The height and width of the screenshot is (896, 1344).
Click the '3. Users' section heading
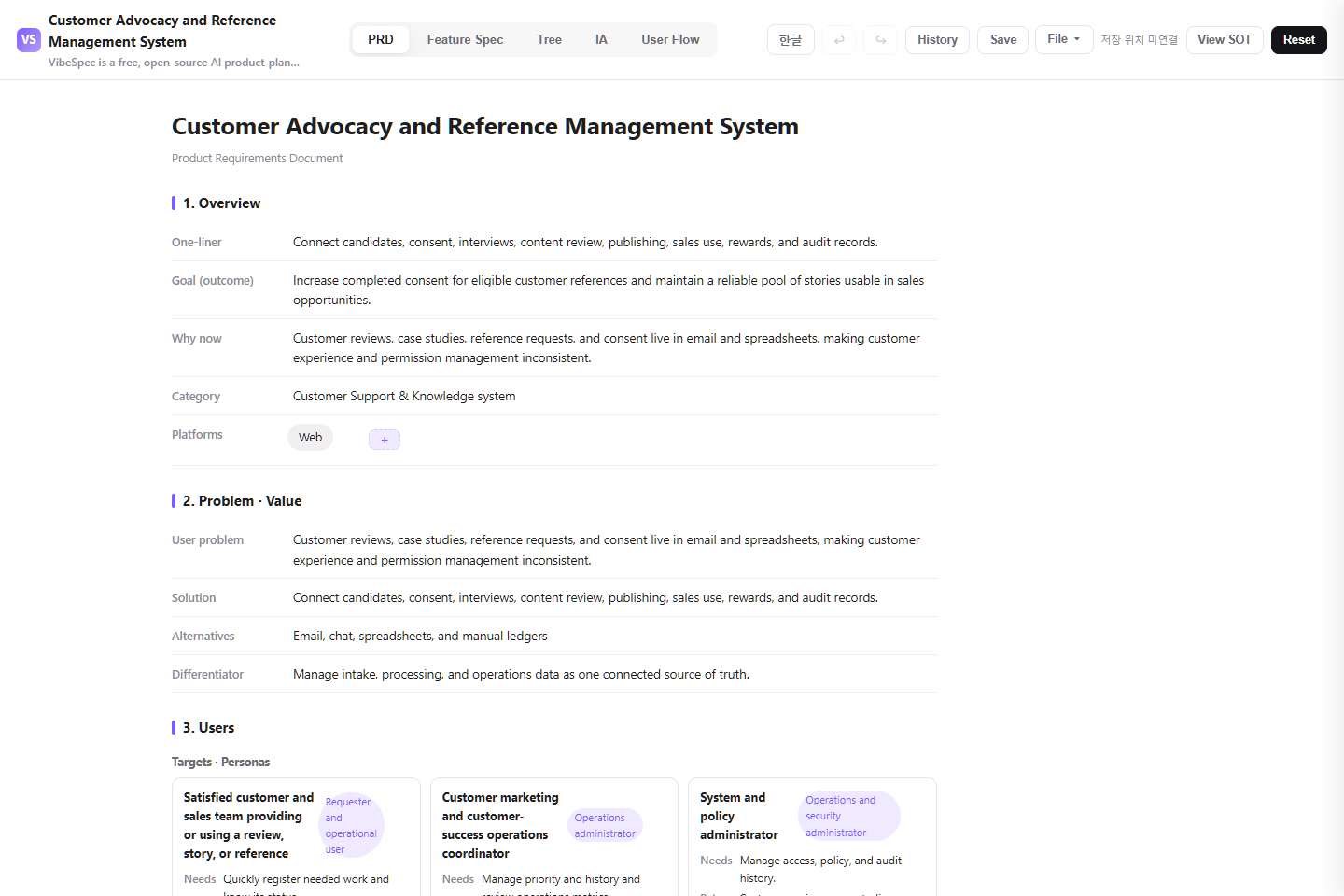pos(208,728)
